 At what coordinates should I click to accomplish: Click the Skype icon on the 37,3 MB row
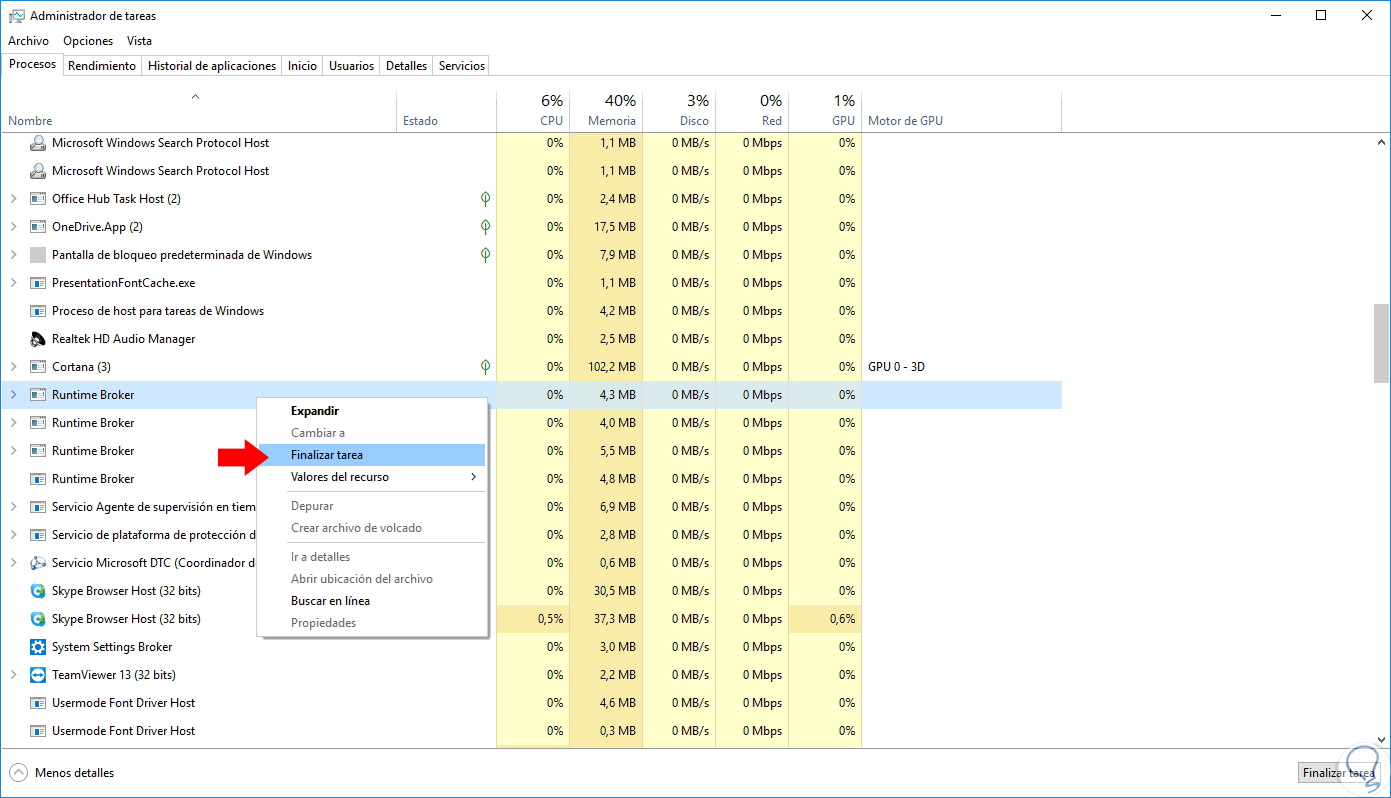click(x=38, y=619)
